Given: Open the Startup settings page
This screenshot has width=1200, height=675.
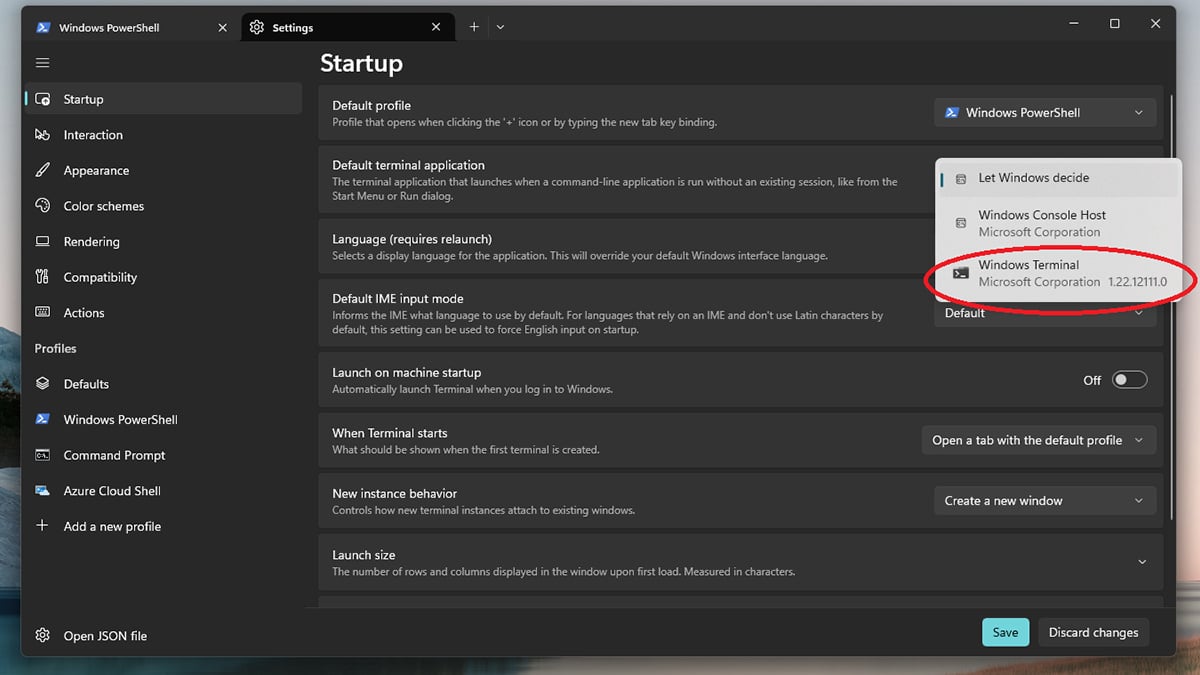Looking at the screenshot, I should 162,99.
